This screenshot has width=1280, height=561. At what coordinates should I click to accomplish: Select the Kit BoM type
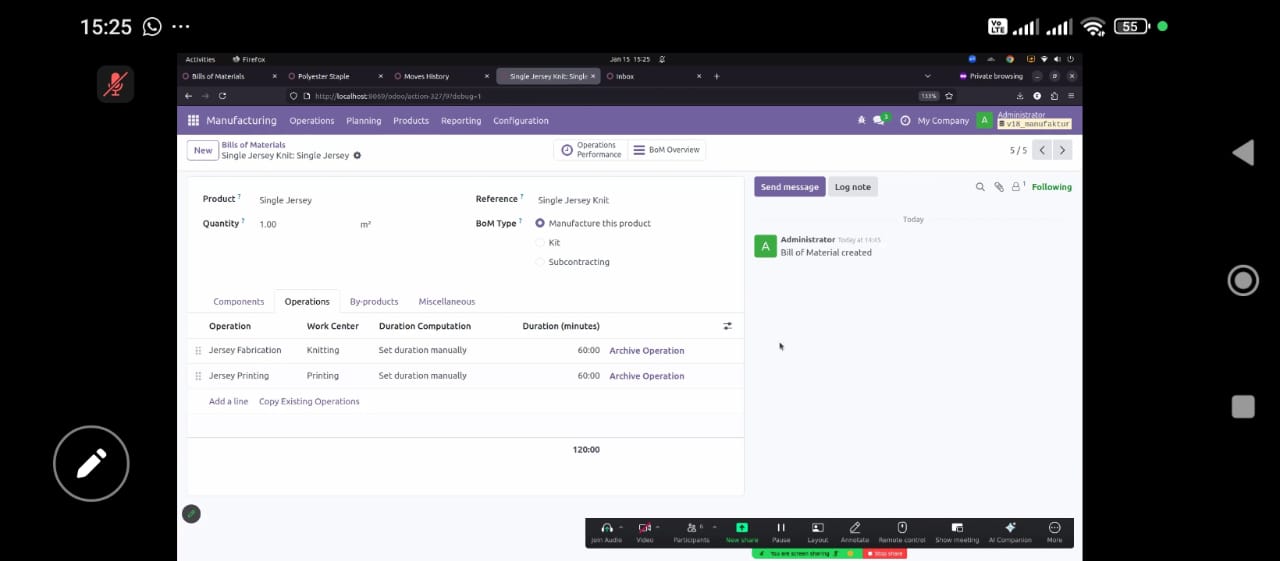point(541,243)
